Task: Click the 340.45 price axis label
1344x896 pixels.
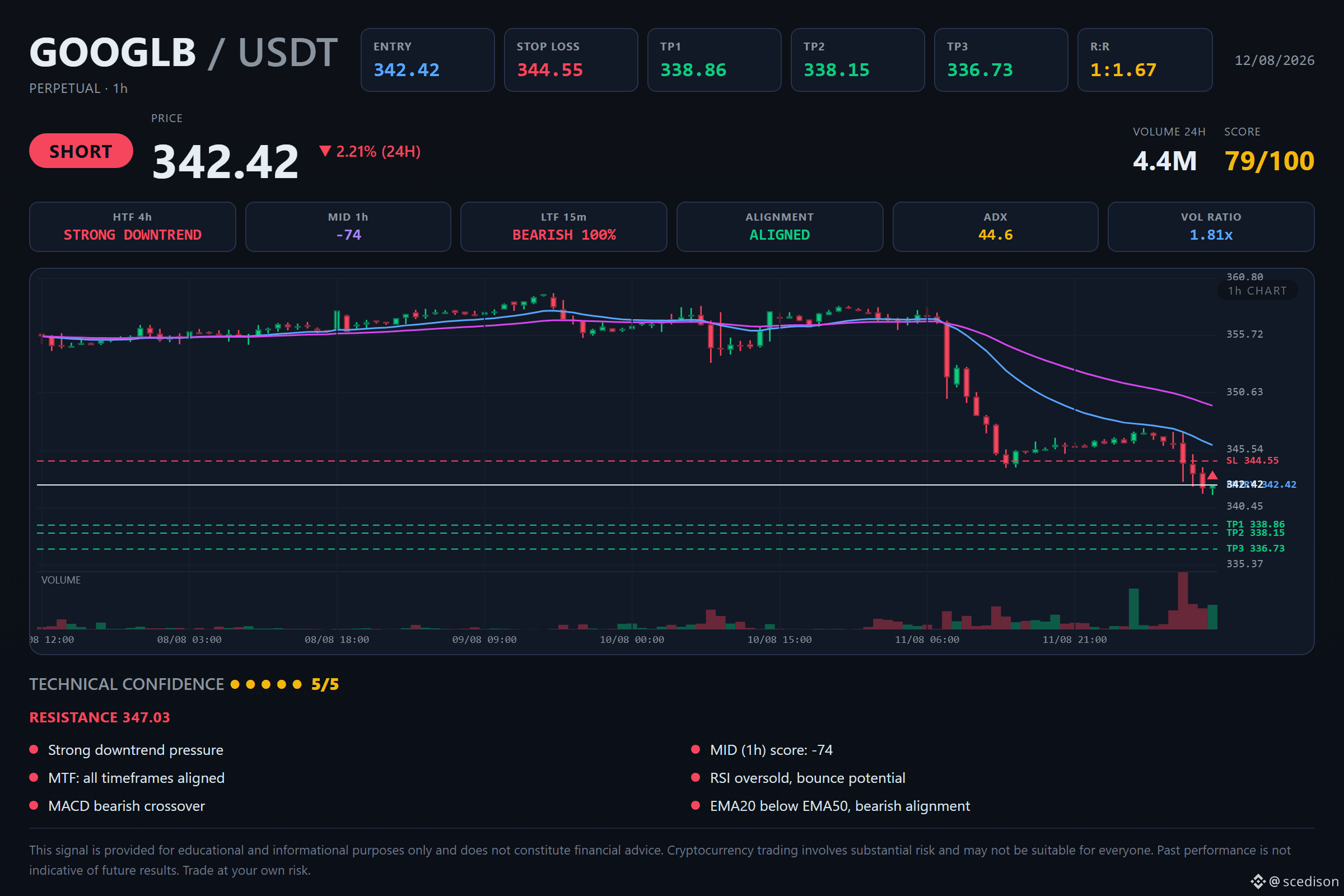Action: [x=1244, y=506]
